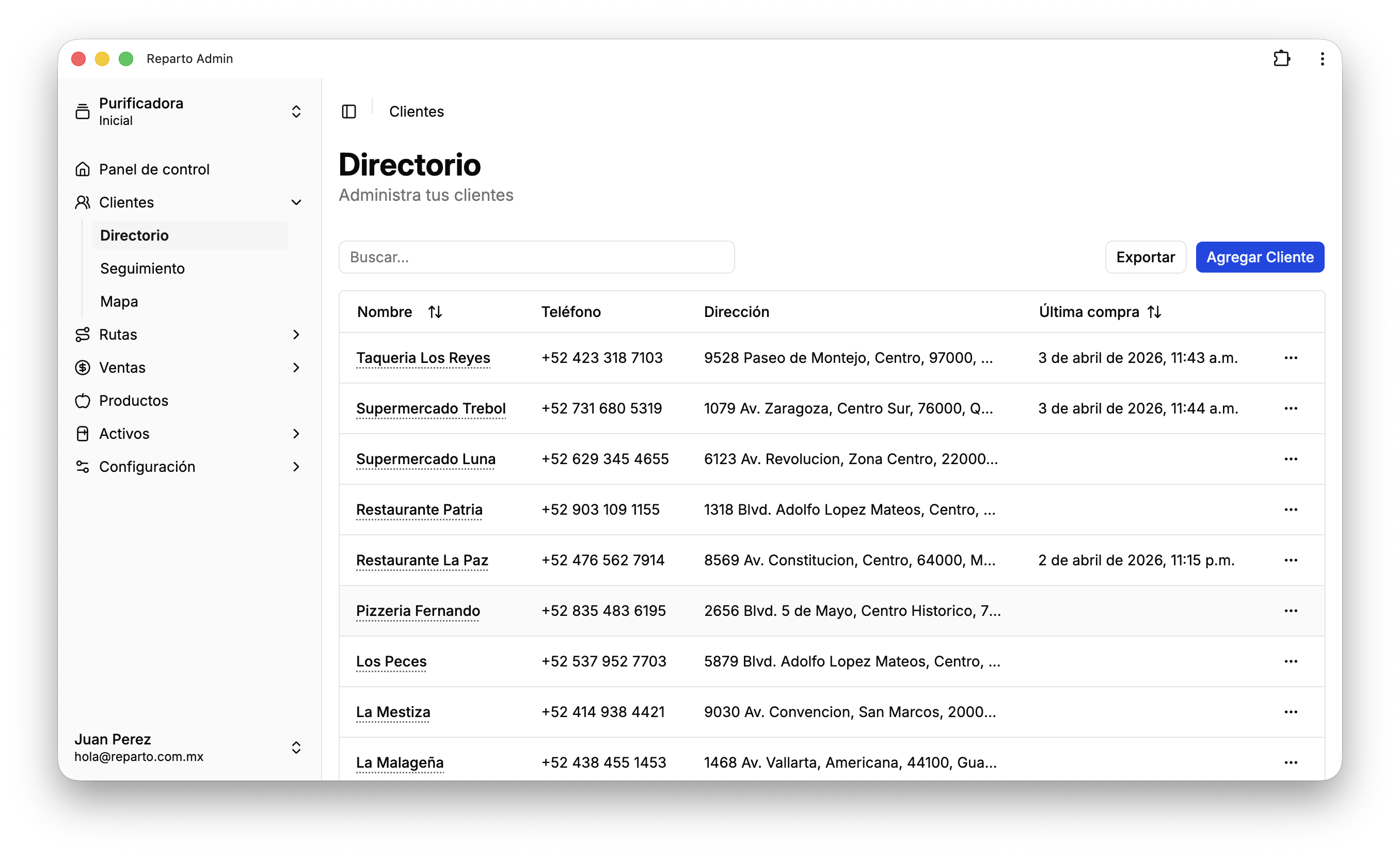The height and width of the screenshot is (857, 1400).
Task: Open actions menu for La Malageña
Action: click(1291, 763)
